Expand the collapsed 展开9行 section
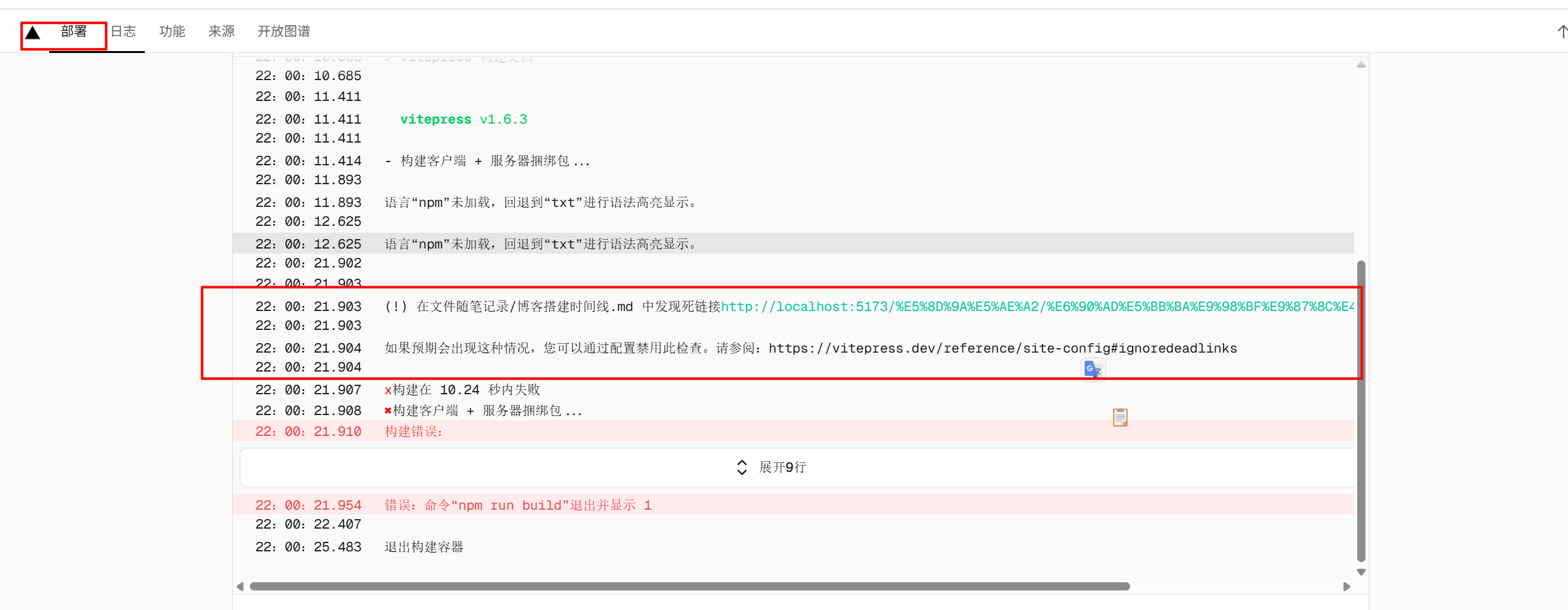Image resolution: width=1568 pixels, height=610 pixels. coord(772,467)
